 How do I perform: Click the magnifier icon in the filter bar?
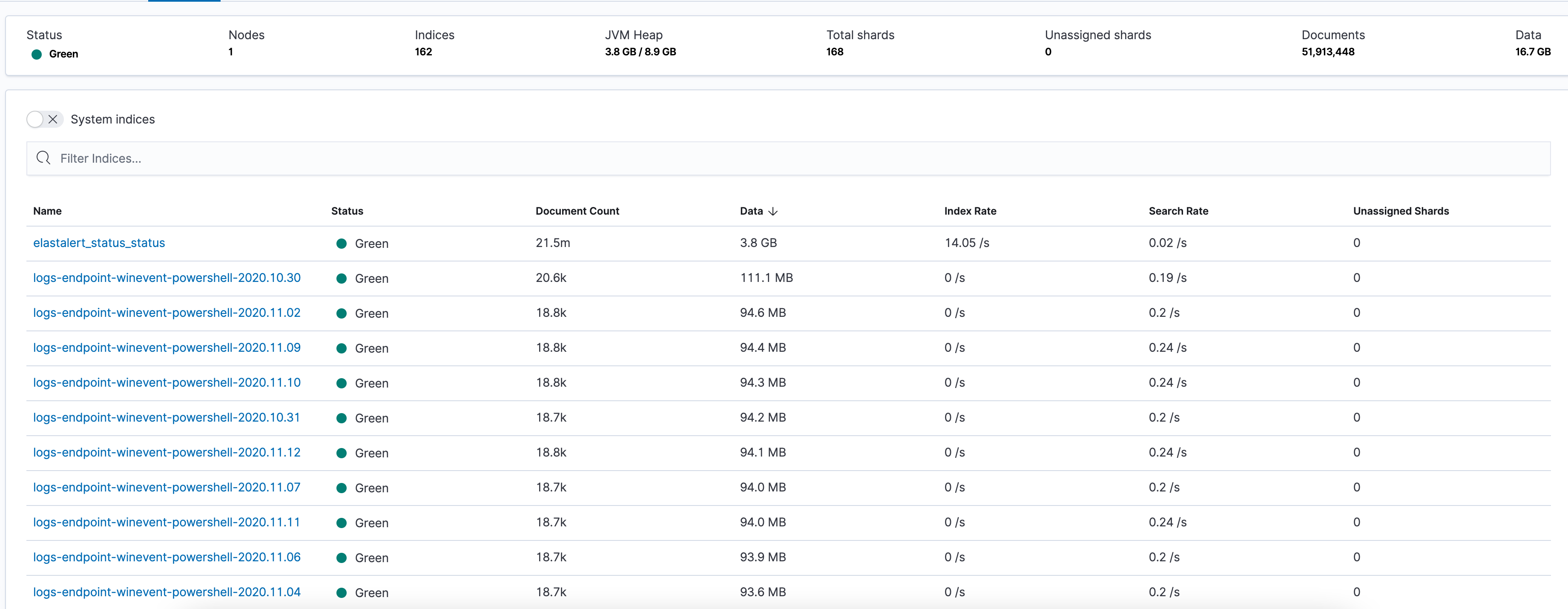(43, 158)
